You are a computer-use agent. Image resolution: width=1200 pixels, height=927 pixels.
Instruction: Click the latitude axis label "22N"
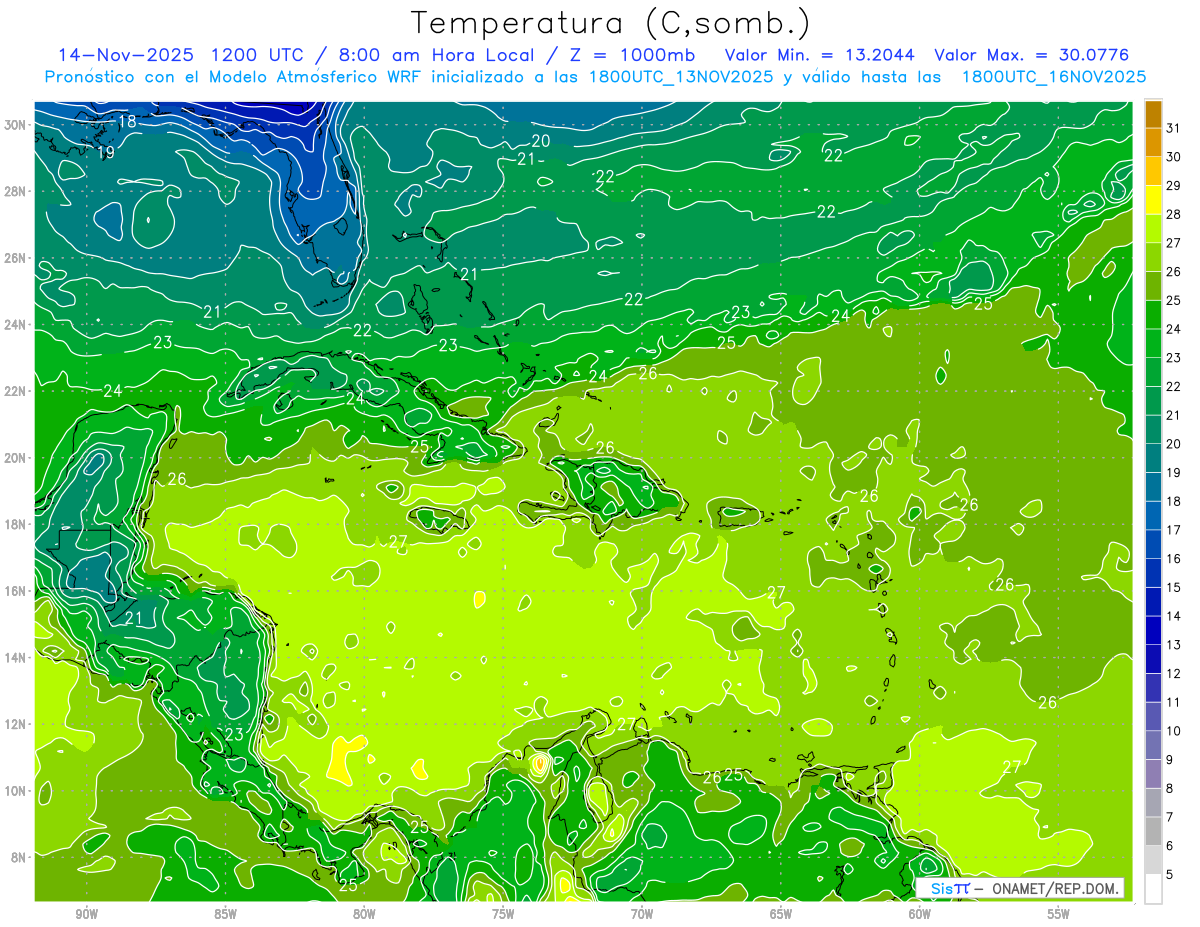[16, 391]
